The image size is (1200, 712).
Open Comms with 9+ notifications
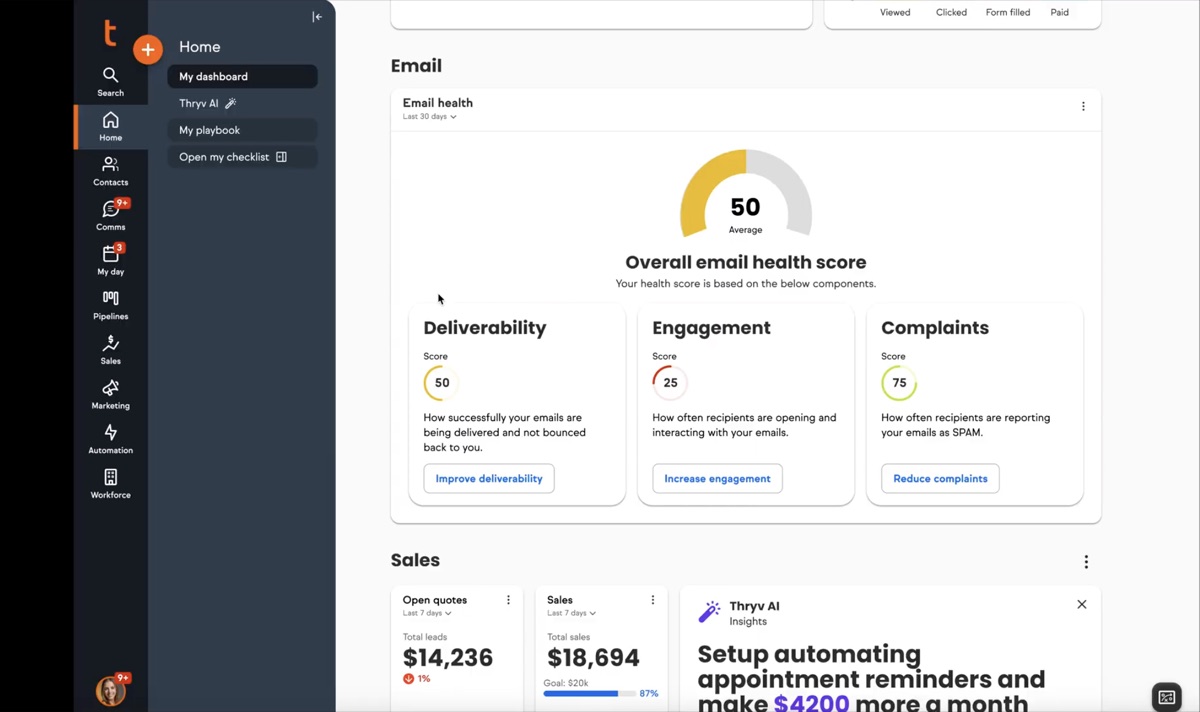pos(111,215)
